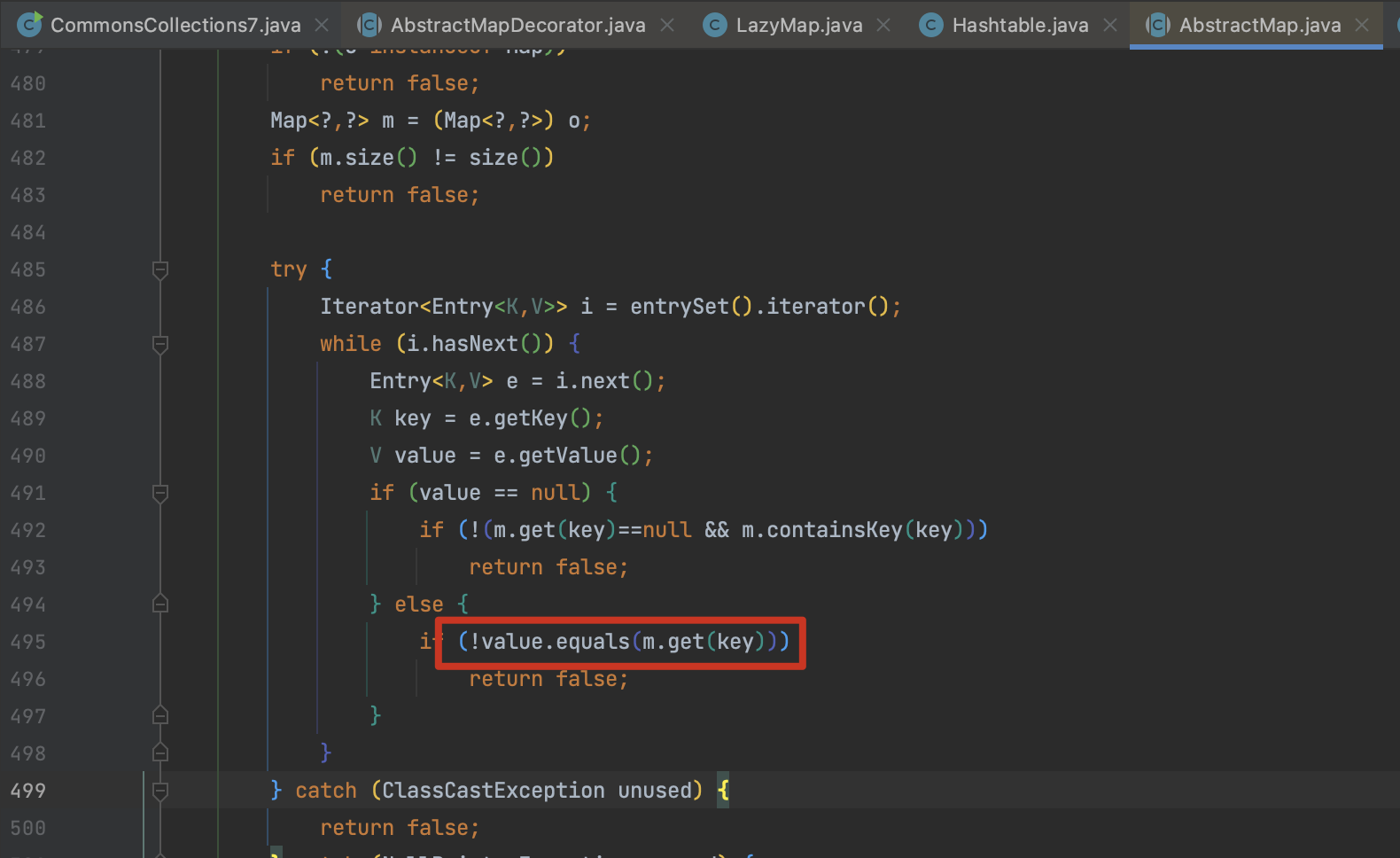The width and height of the screenshot is (1400, 858).
Task: Click 'return false;' on line 480
Action: pyautogui.click(x=400, y=83)
